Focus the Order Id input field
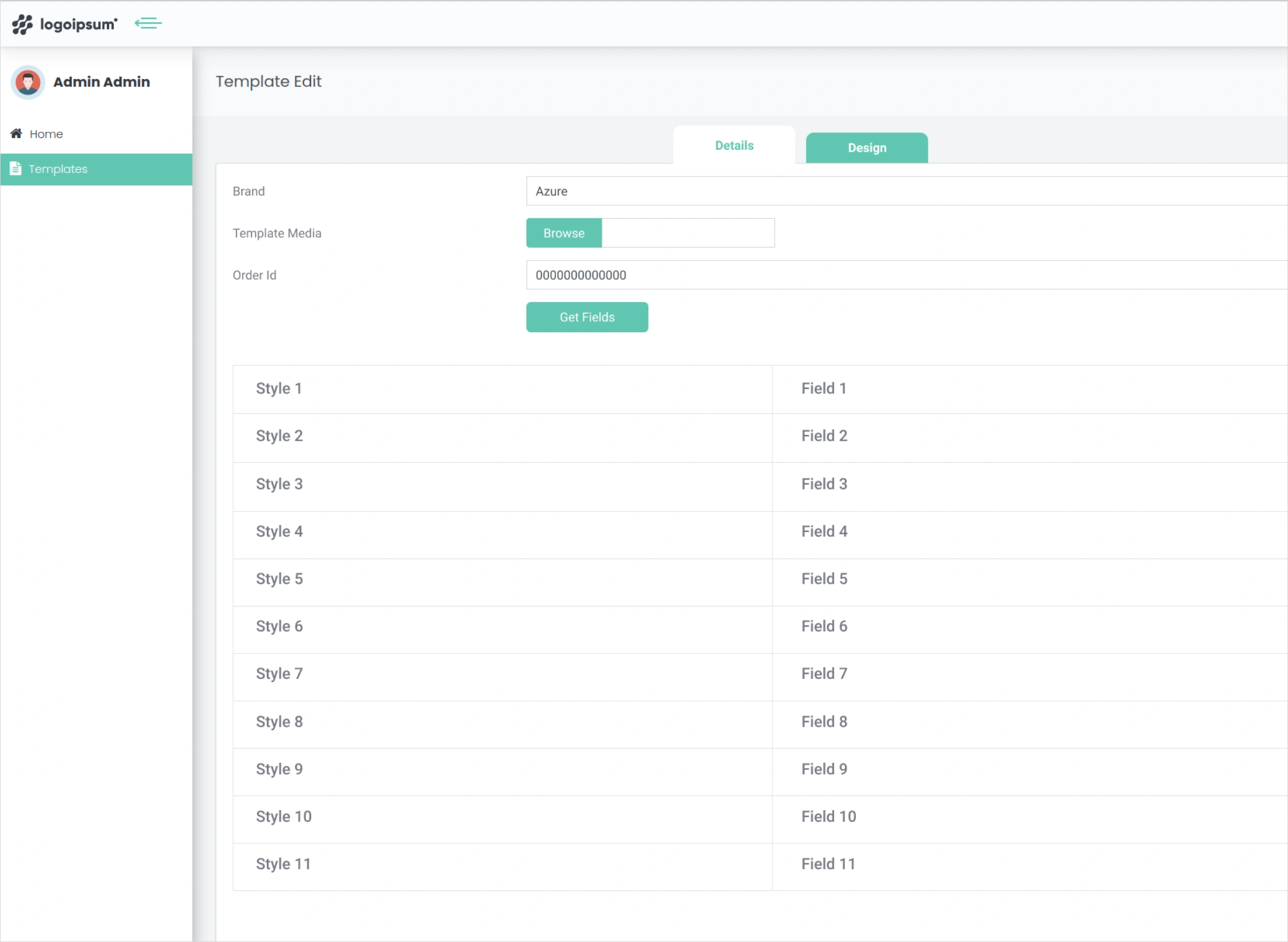This screenshot has height=942, width=1288. click(906, 275)
